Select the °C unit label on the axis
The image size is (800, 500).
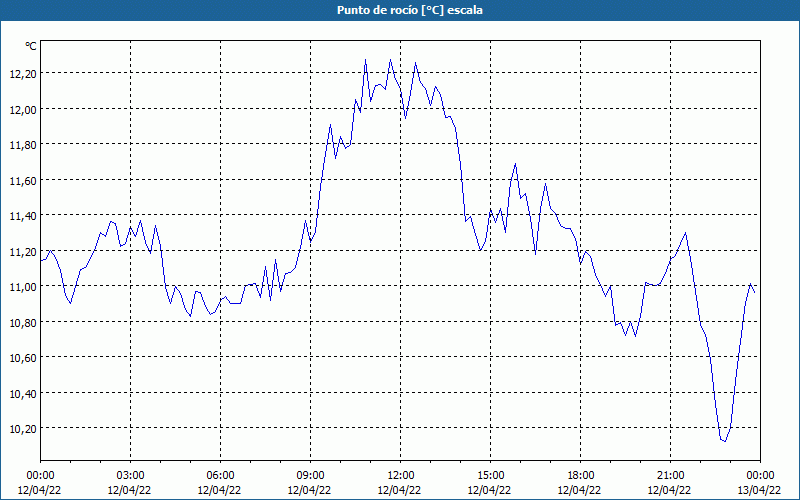click(x=31, y=46)
